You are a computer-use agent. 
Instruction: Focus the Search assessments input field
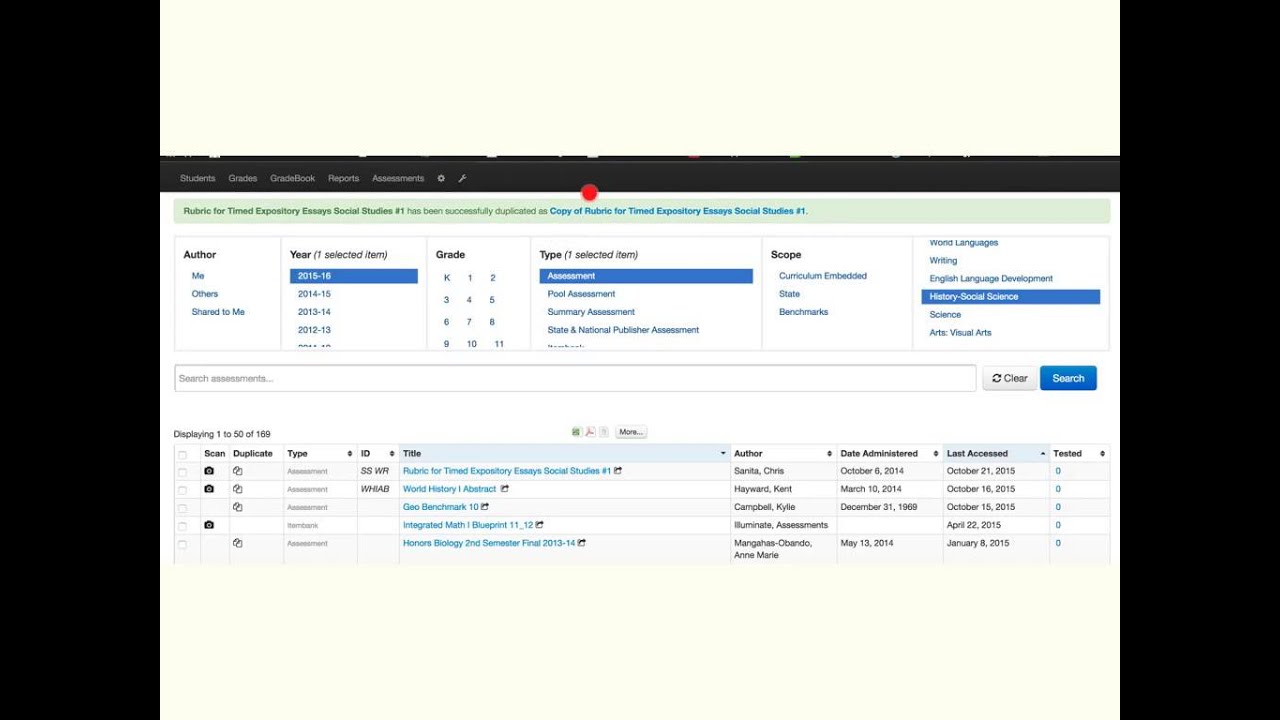pos(575,378)
